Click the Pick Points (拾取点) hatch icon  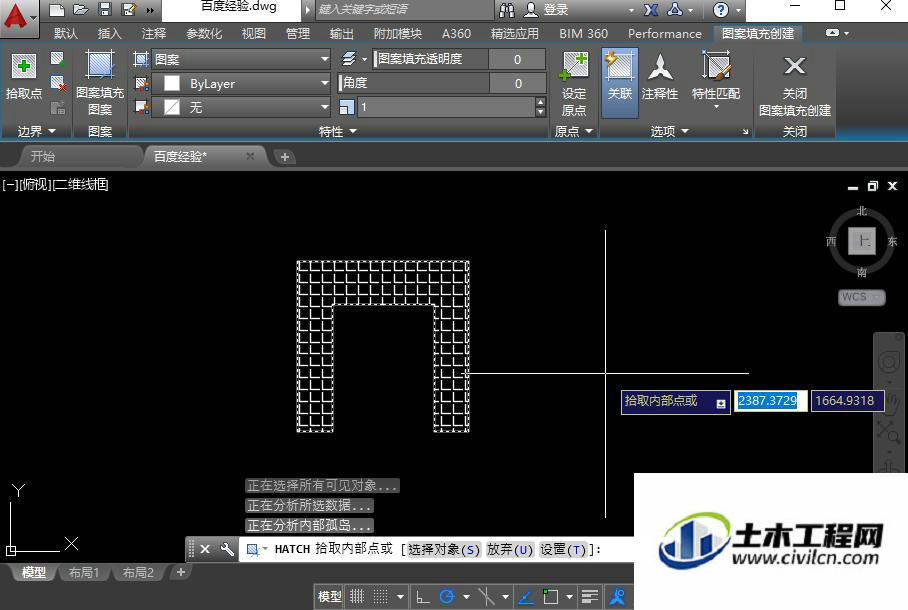(x=24, y=66)
